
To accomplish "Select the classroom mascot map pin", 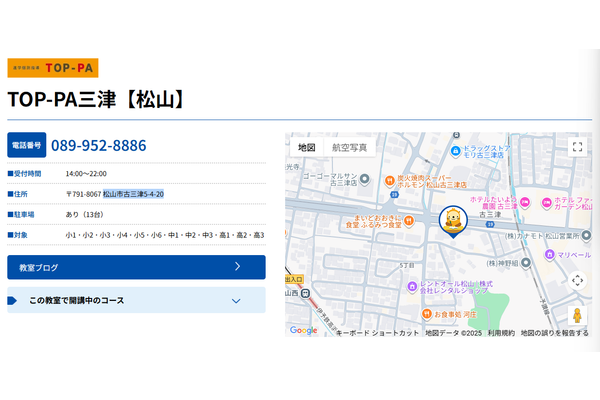I will [x=453, y=222].
